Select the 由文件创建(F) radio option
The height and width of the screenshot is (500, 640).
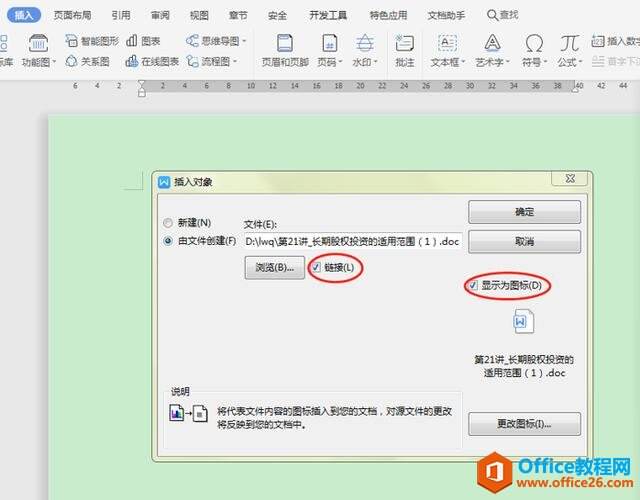[x=168, y=241]
